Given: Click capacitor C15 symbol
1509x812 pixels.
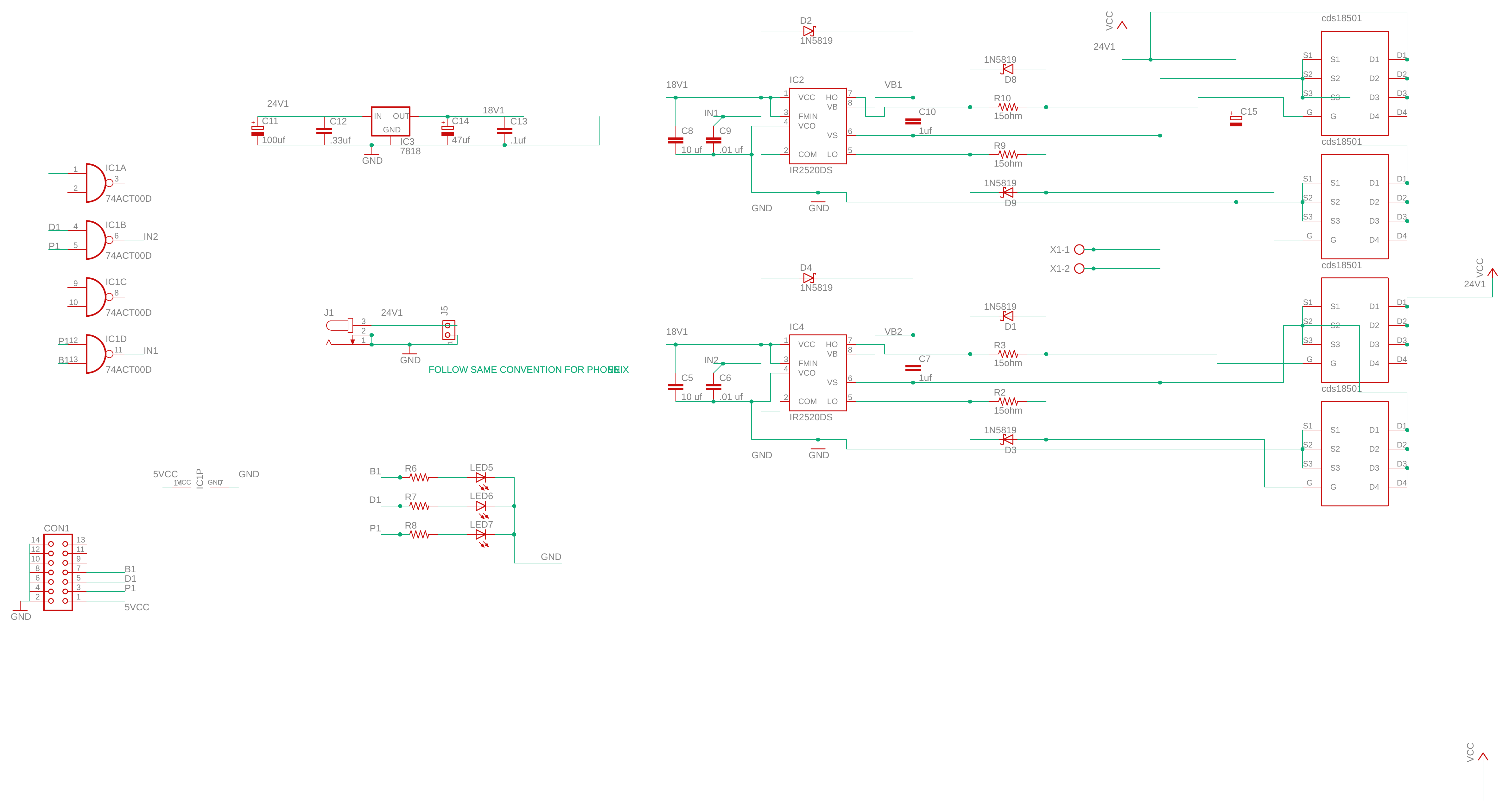Looking at the screenshot, I should [x=1235, y=121].
